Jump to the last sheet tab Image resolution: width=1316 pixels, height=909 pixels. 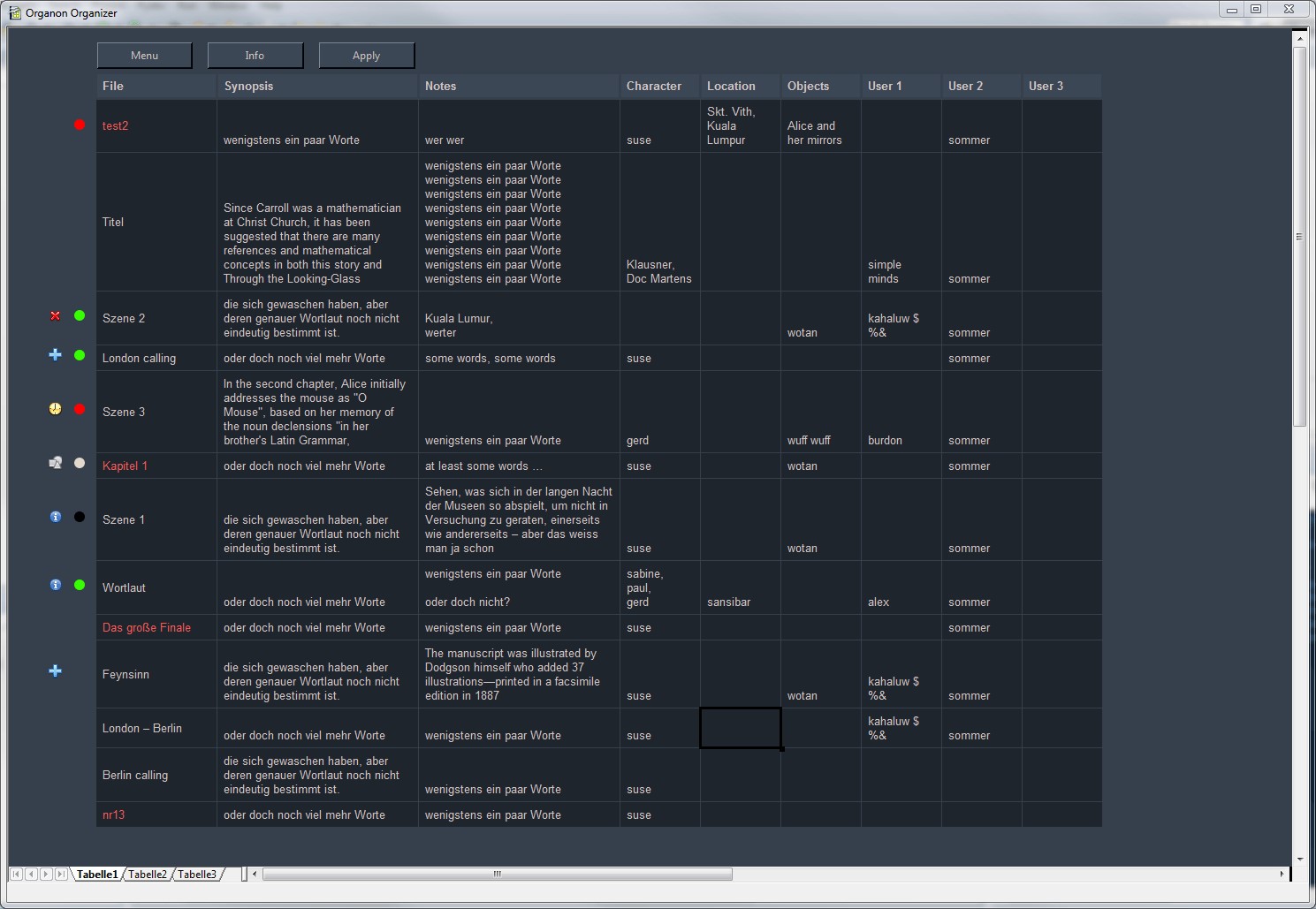tap(61, 875)
